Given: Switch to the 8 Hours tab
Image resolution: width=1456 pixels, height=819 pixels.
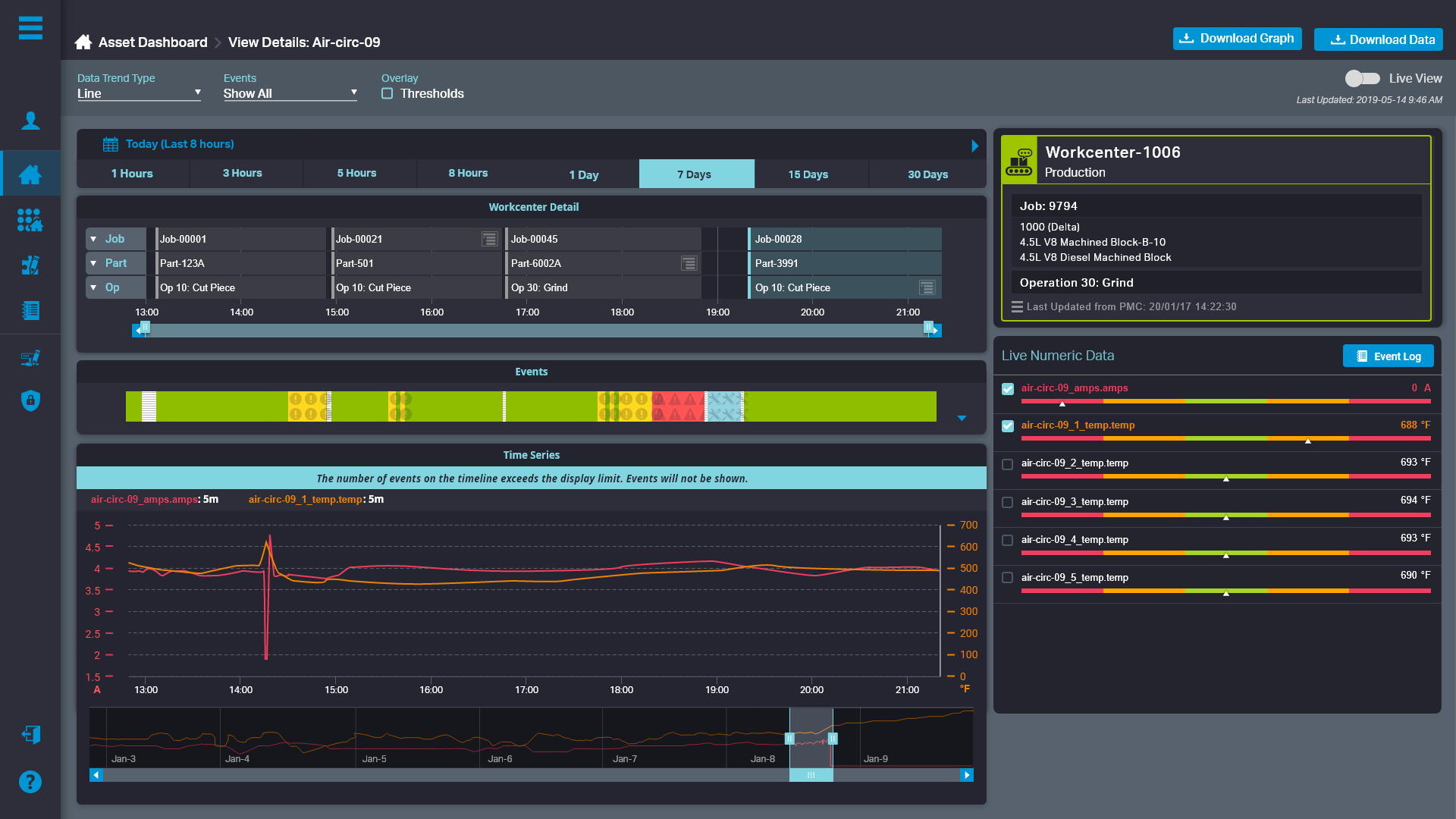Looking at the screenshot, I should pyautogui.click(x=468, y=174).
